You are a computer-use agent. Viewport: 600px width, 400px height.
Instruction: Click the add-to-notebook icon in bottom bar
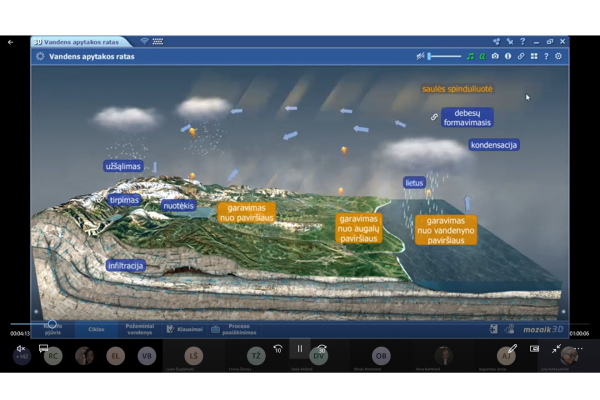tap(494, 329)
